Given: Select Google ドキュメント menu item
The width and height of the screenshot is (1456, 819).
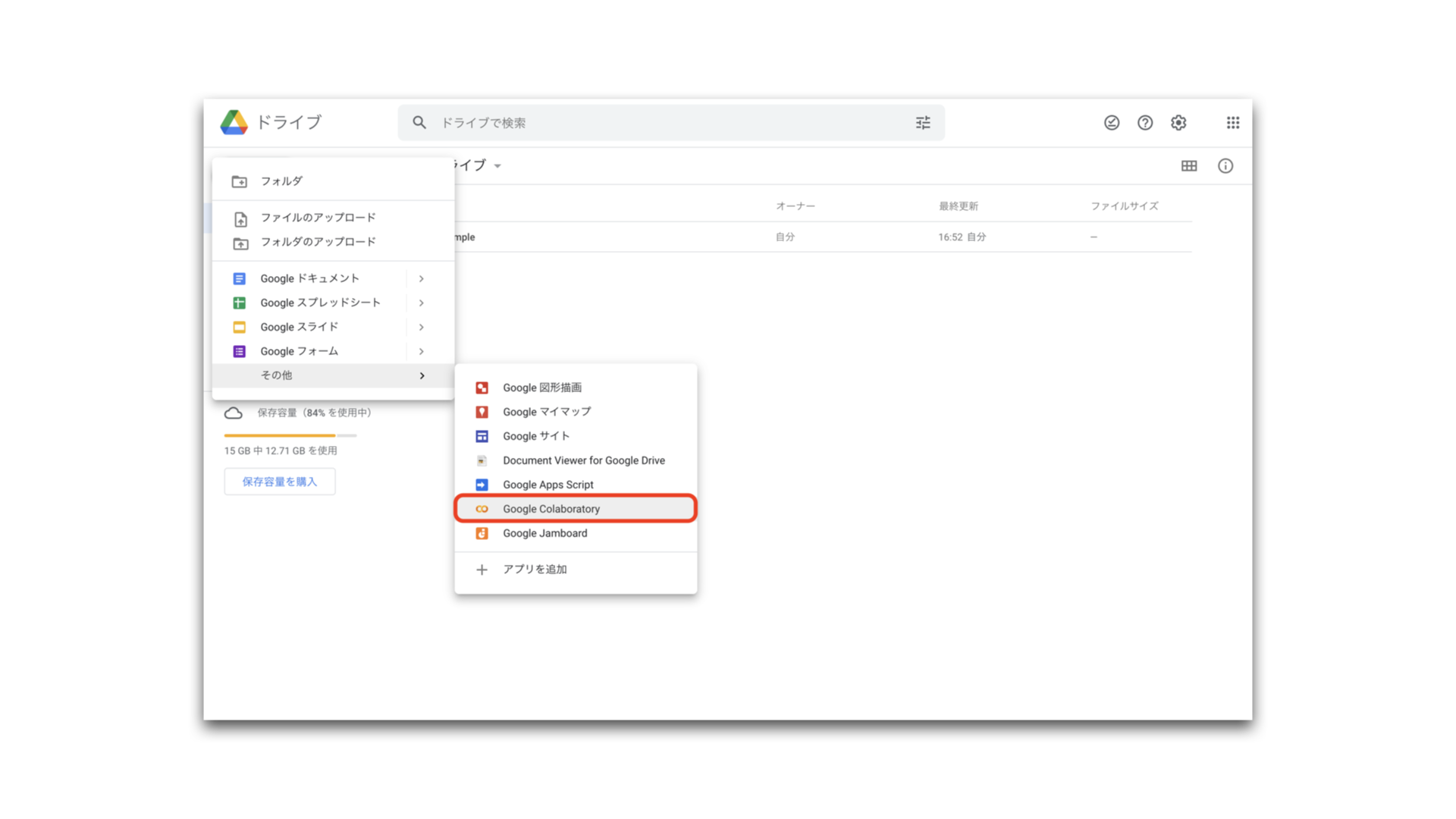Looking at the screenshot, I should [334, 278].
